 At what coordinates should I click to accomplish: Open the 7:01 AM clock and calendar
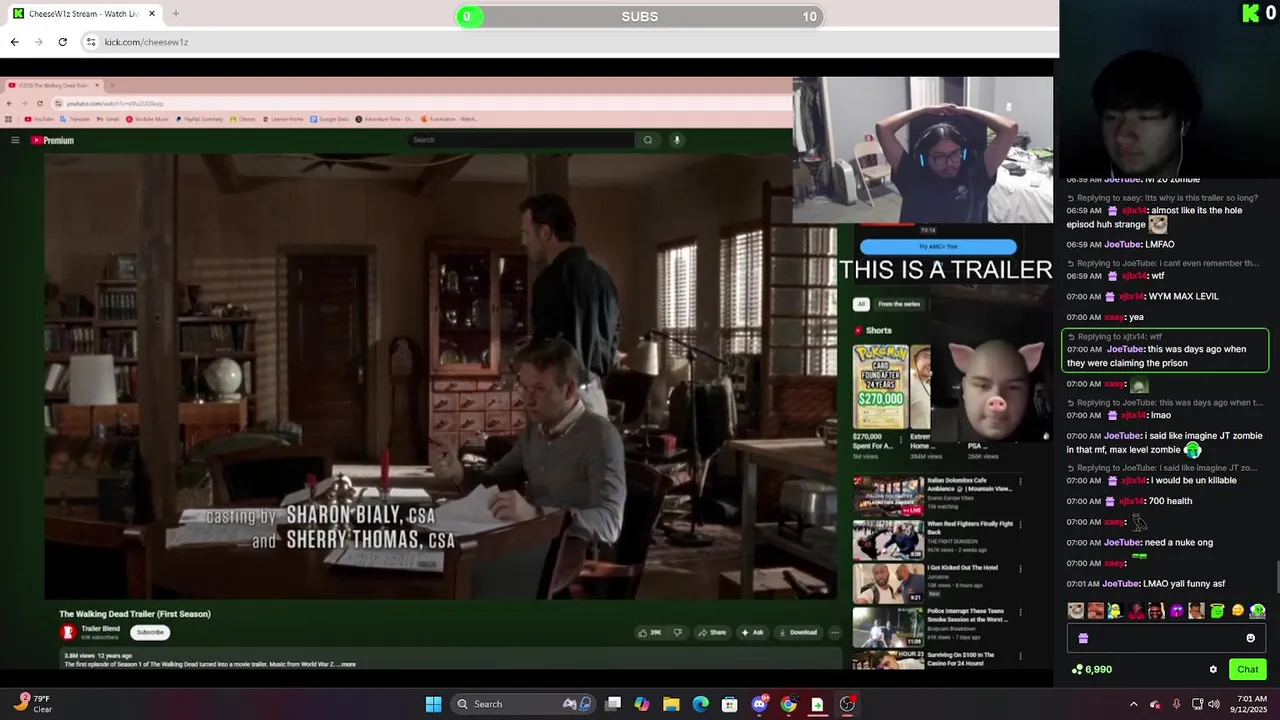click(1251, 704)
